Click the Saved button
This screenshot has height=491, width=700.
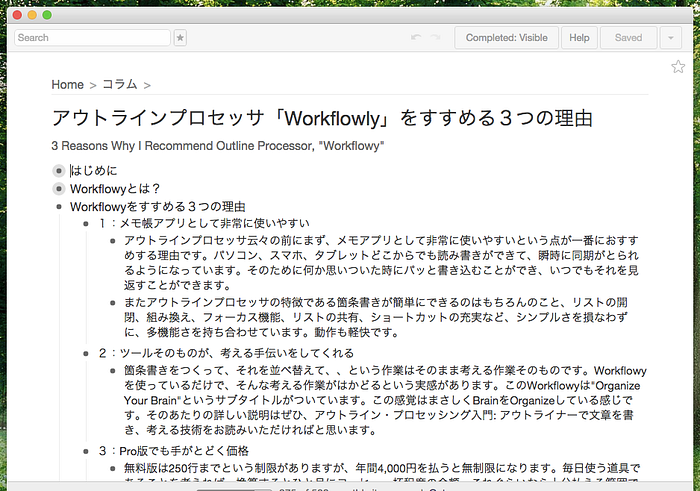[628, 37]
